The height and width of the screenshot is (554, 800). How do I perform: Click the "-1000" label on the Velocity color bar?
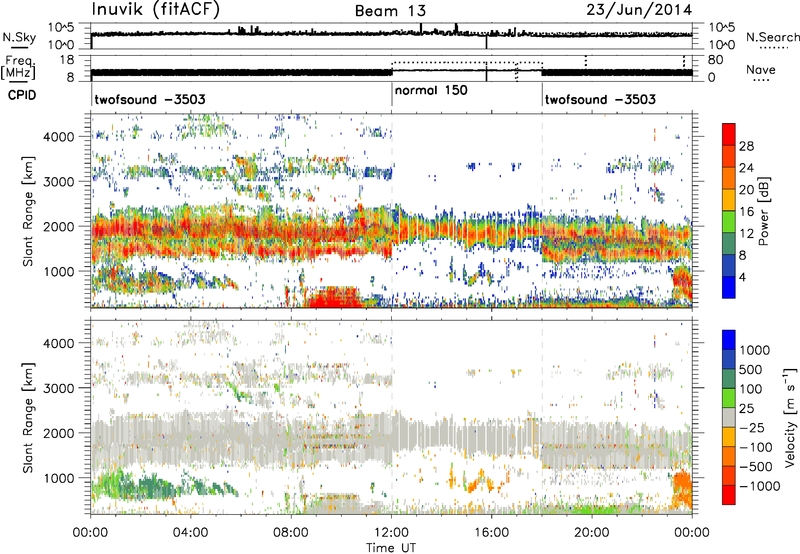pyautogui.click(x=760, y=486)
